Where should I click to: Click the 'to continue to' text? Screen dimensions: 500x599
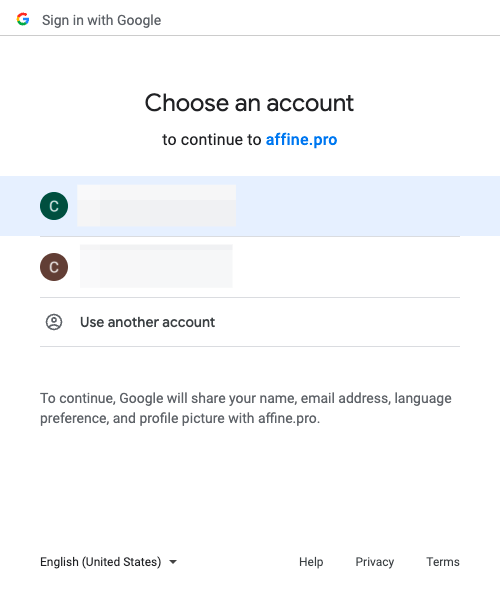[212, 140]
